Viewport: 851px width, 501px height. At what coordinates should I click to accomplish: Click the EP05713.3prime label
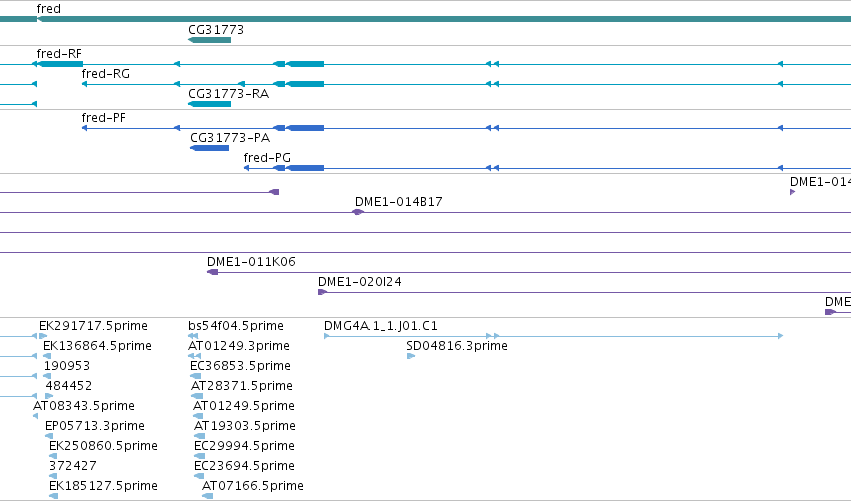point(95,426)
